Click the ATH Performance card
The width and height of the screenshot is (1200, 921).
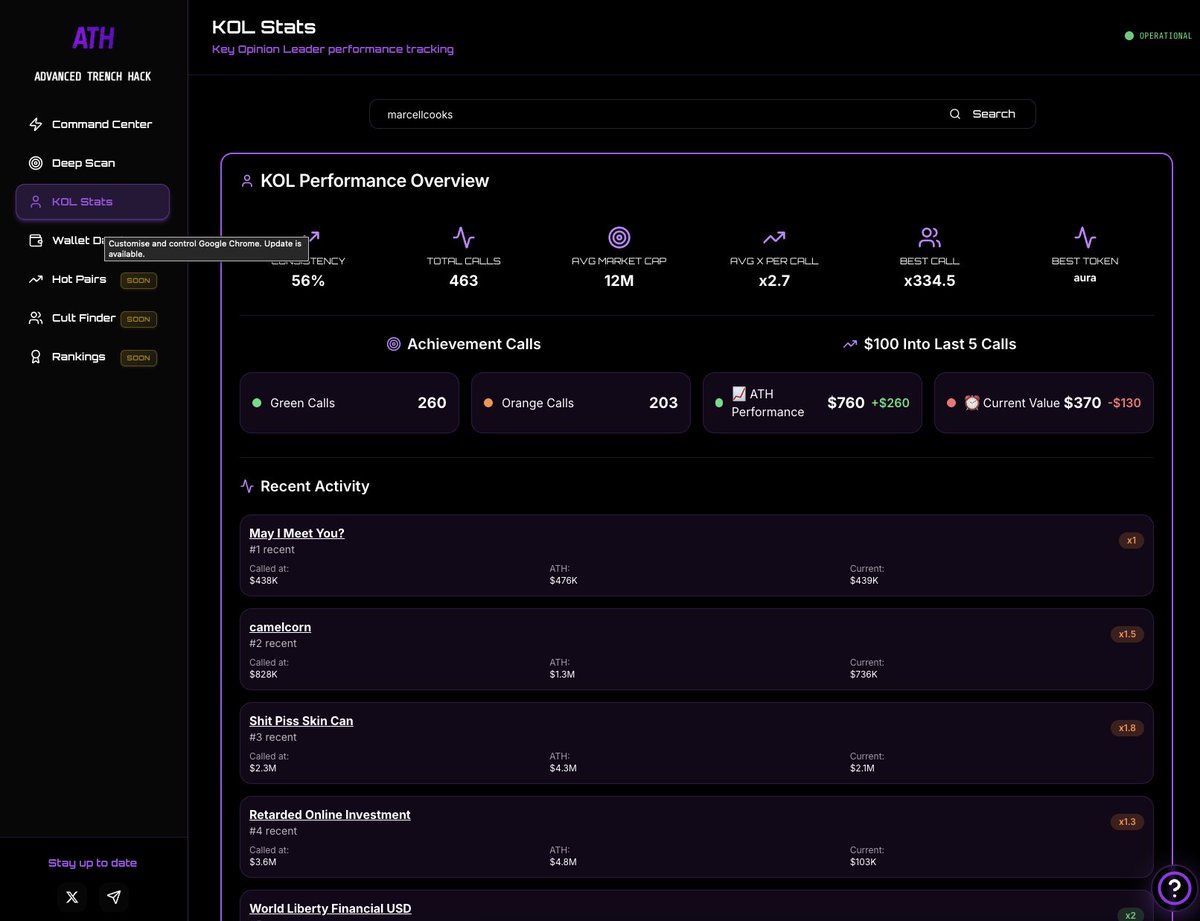point(812,403)
